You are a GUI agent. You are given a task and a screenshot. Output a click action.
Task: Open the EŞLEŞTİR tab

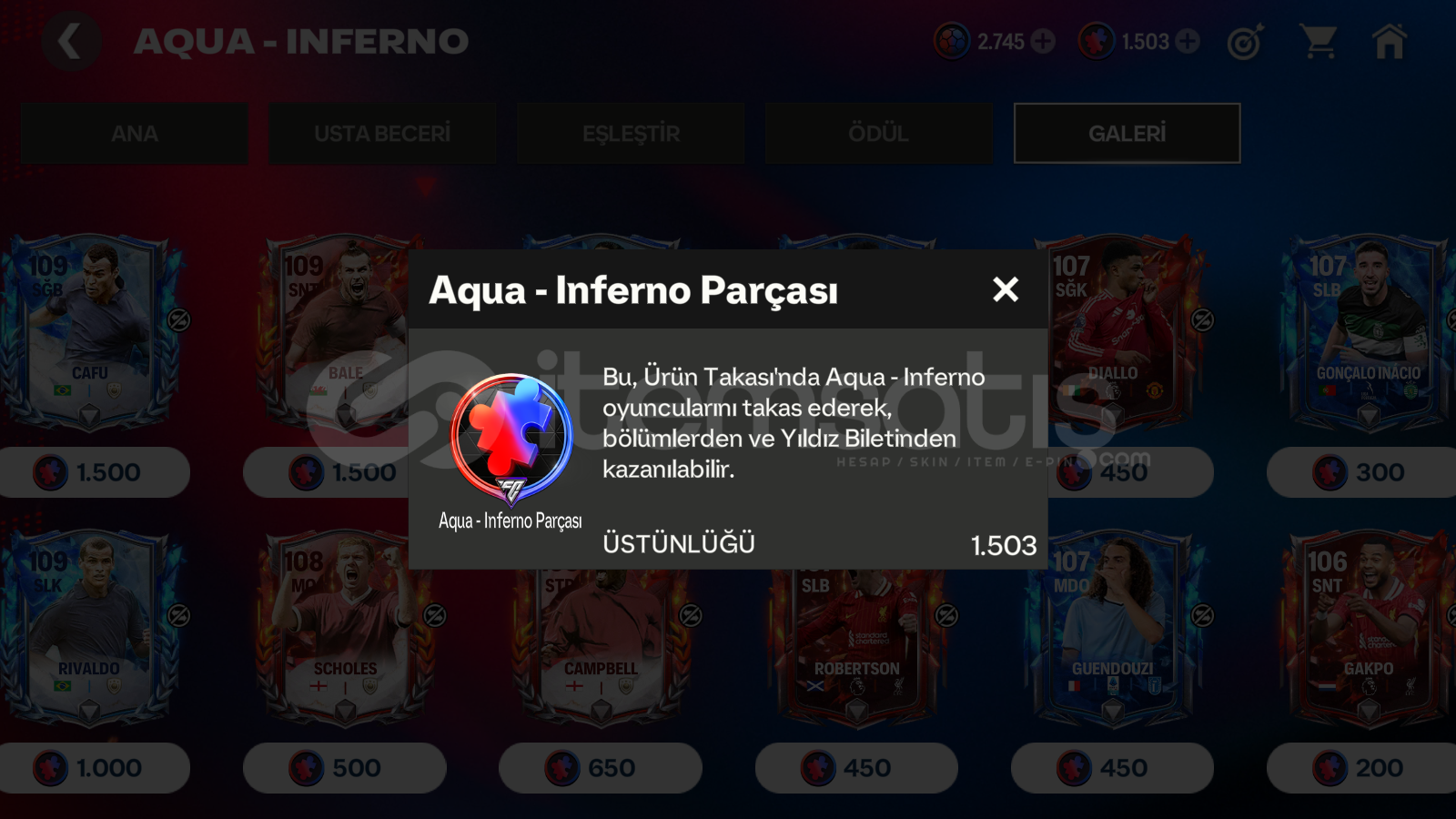[631, 134]
